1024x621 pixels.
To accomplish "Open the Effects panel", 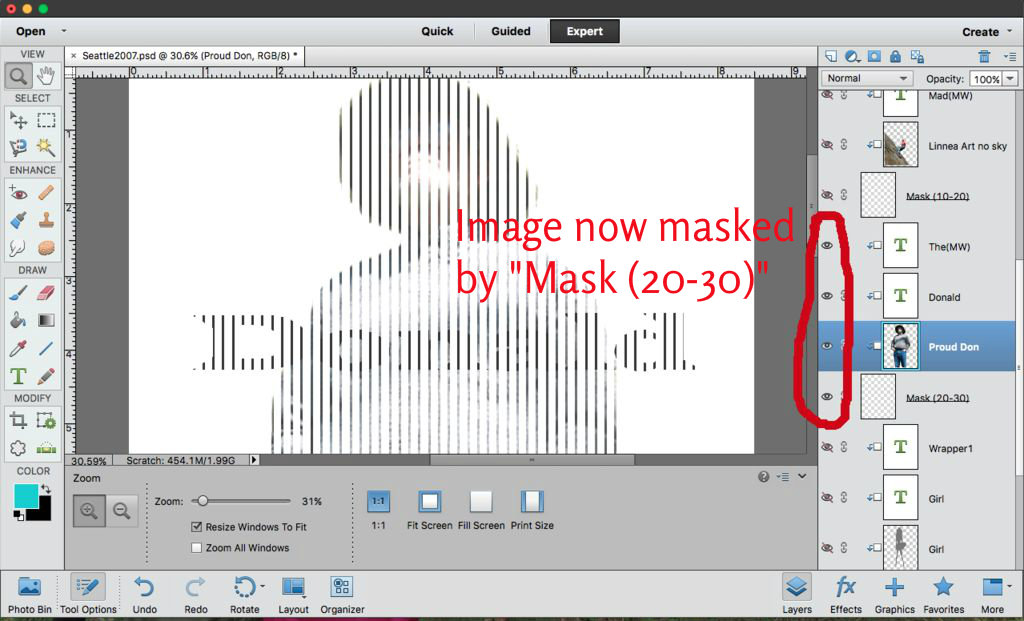I will [846, 594].
